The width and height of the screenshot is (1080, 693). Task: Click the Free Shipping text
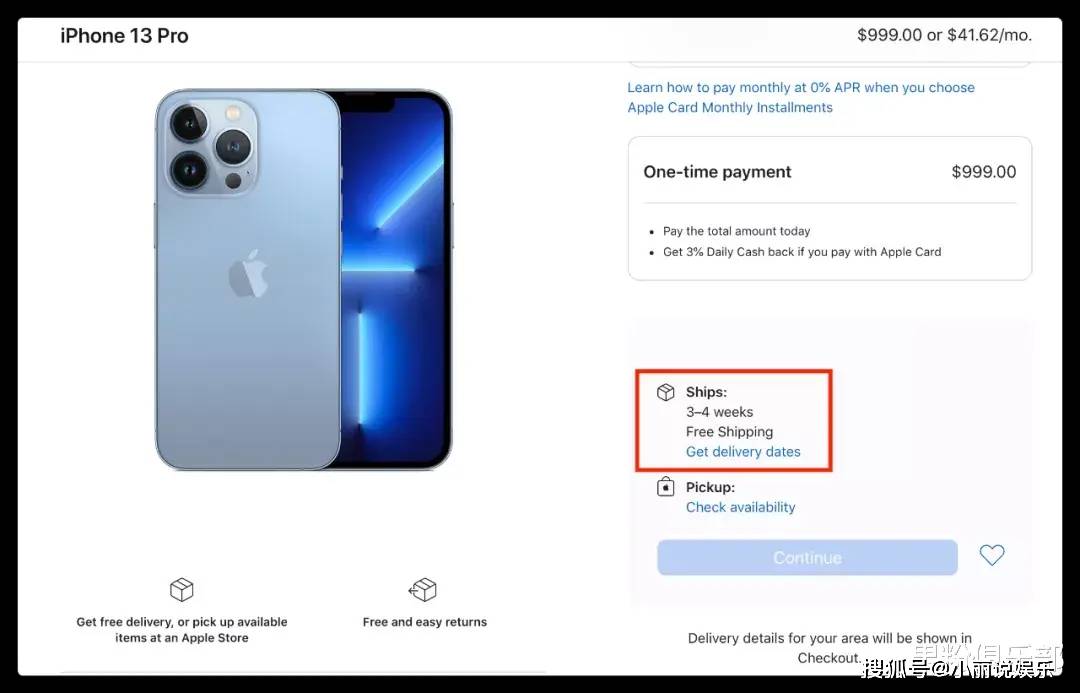729,432
